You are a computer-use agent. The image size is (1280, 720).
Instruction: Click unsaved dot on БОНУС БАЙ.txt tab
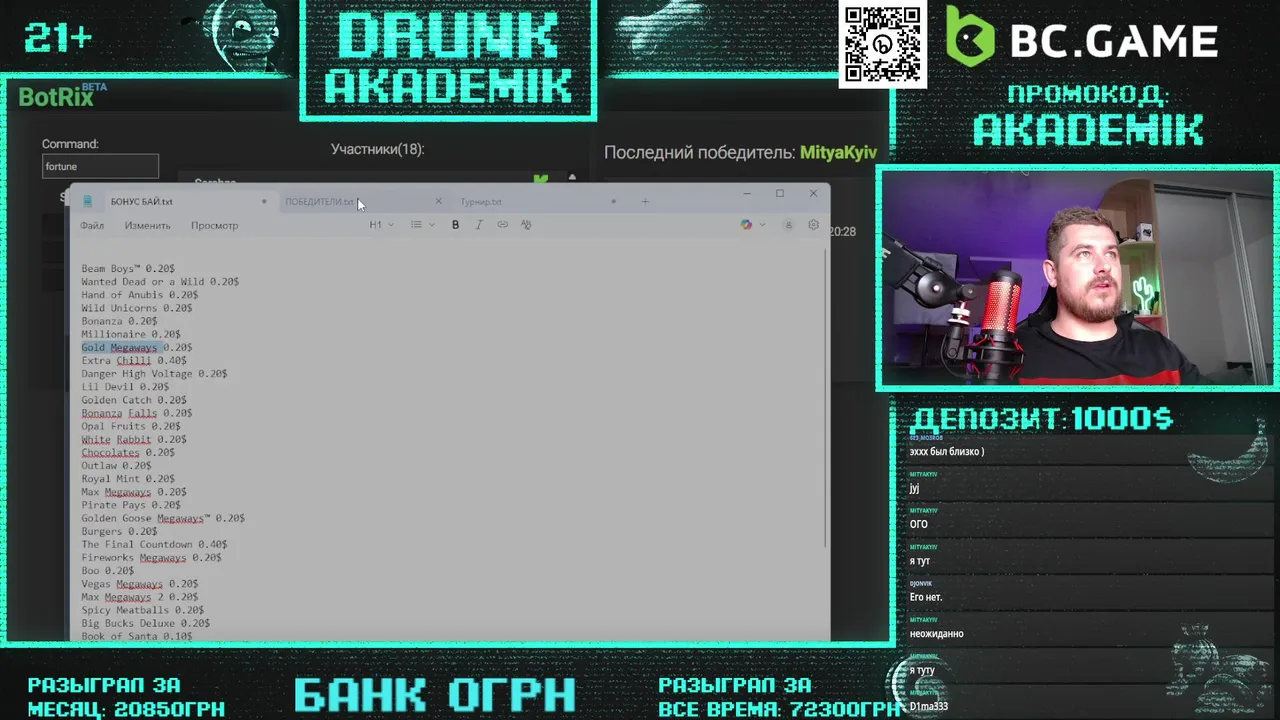(x=264, y=201)
